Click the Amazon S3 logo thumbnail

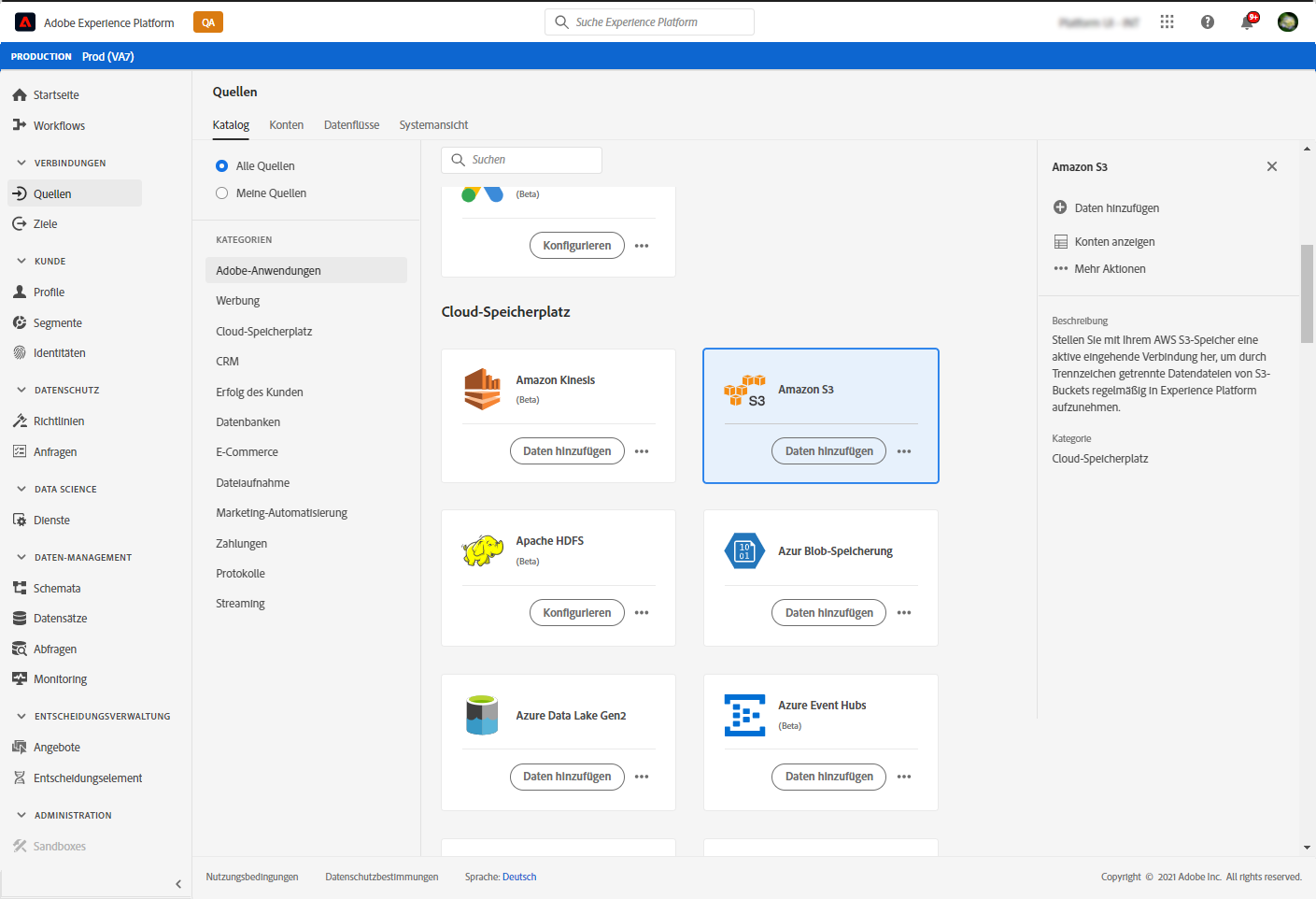pyautogui.click(x=744, y=391)
